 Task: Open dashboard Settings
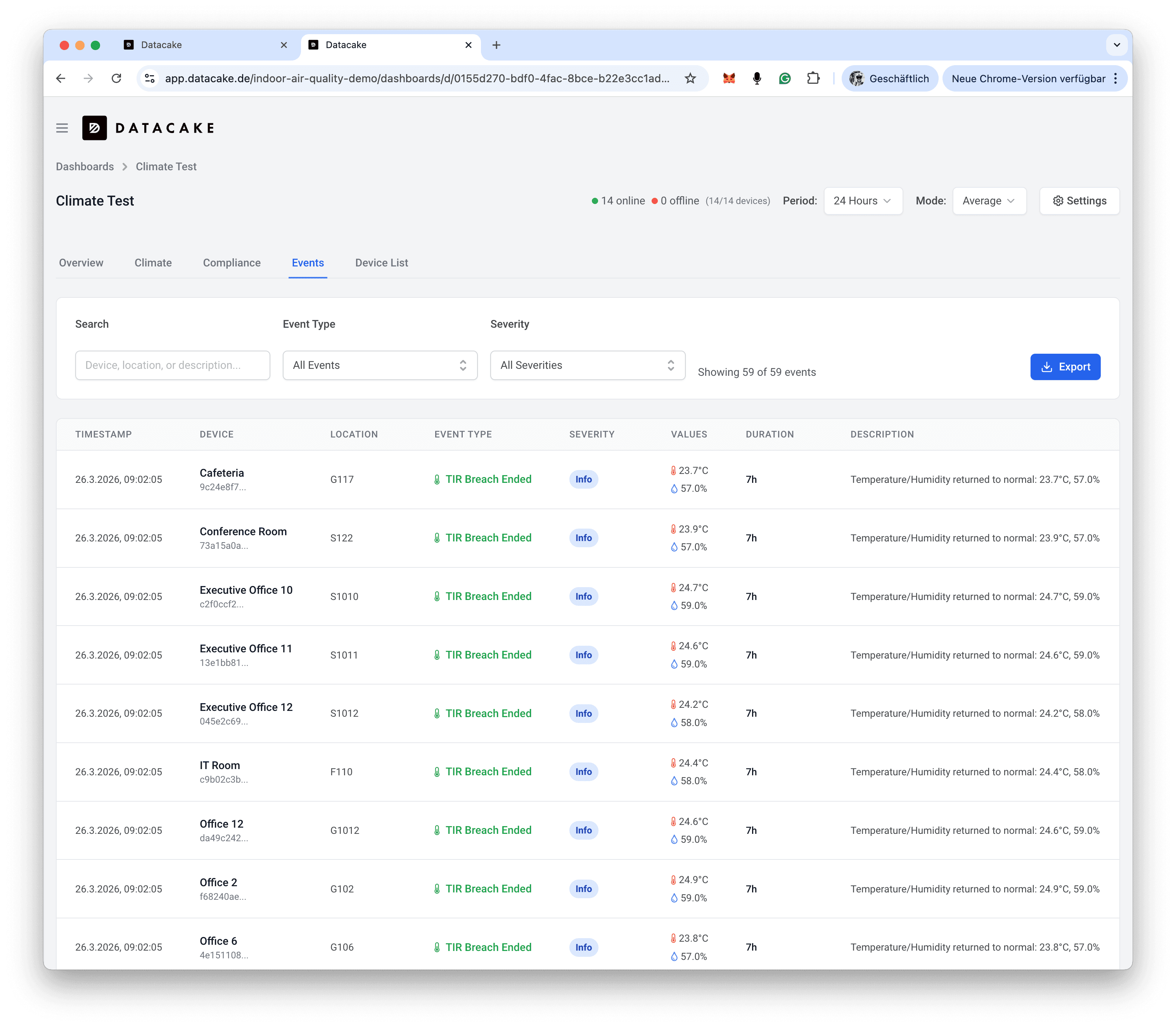1080,201
